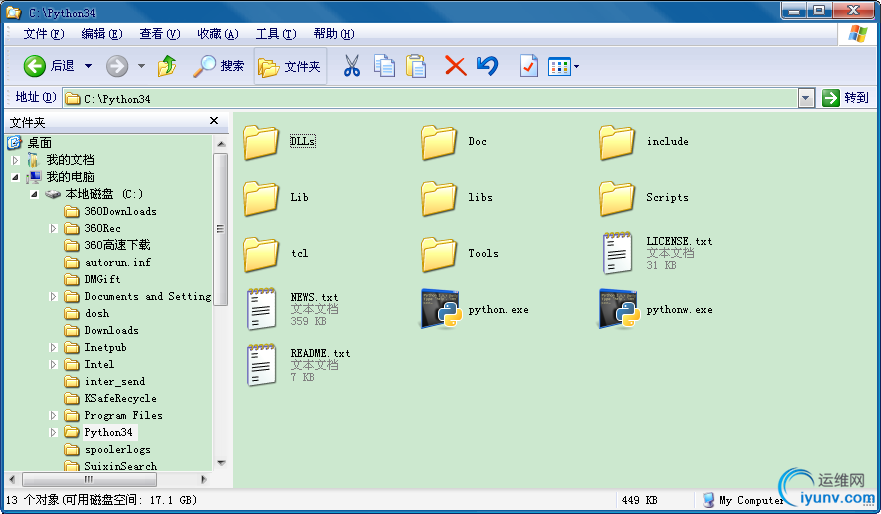Click the Paste clipboard icon

(416, 66)
